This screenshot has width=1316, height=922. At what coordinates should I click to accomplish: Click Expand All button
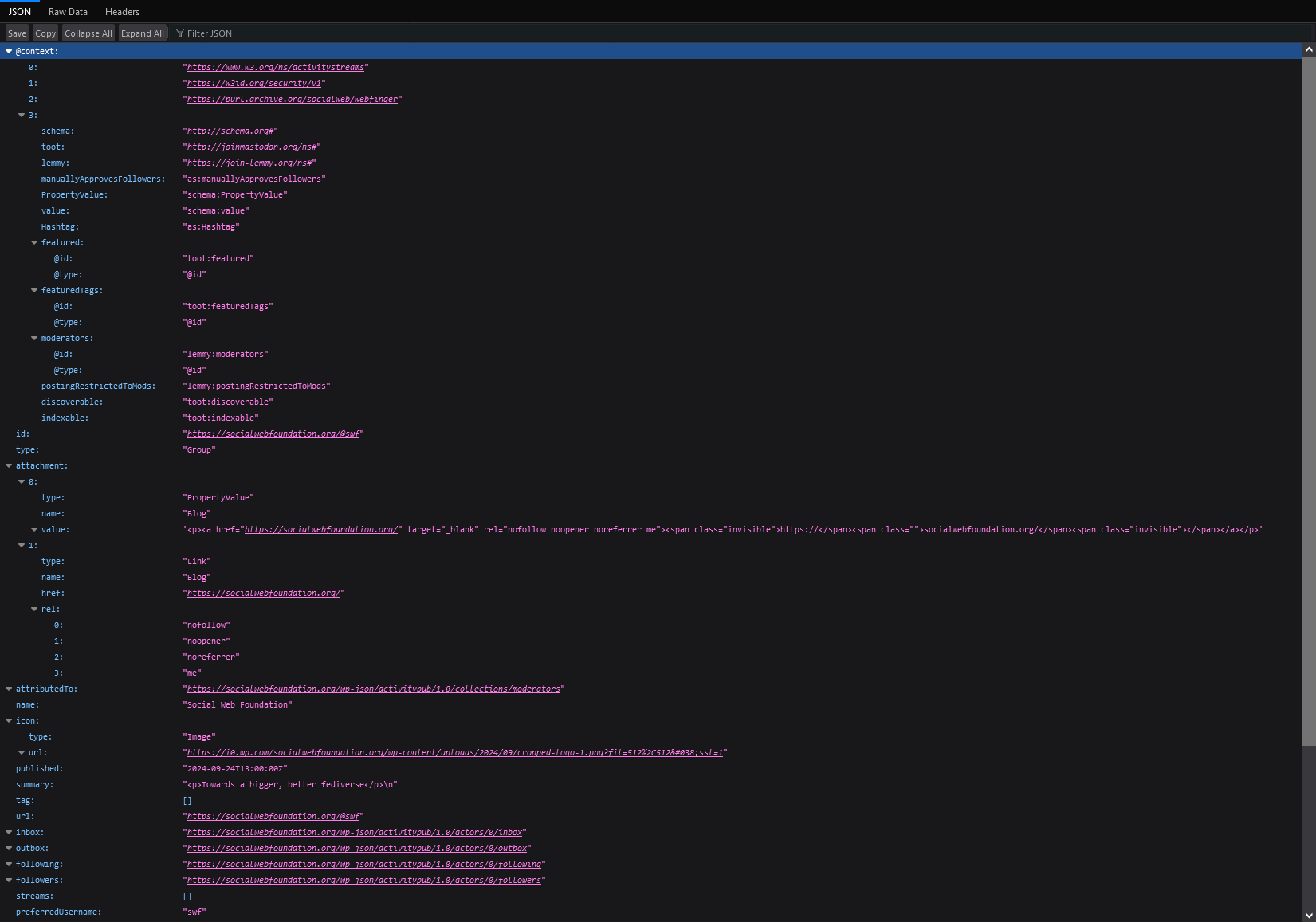coord(143,33)
